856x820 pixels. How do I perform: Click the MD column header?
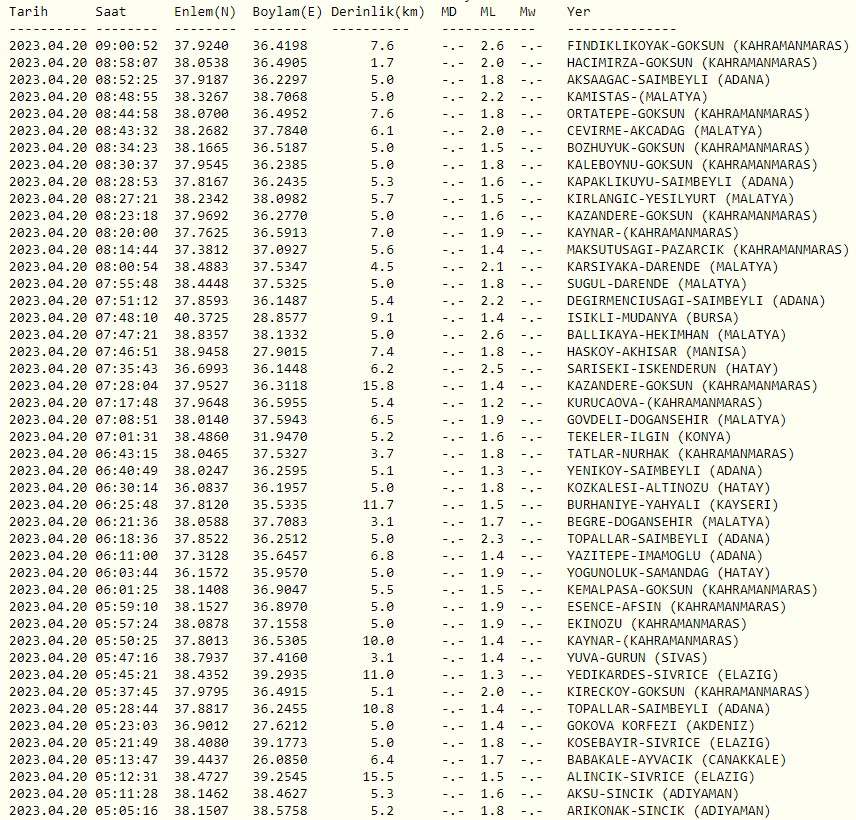449,11
